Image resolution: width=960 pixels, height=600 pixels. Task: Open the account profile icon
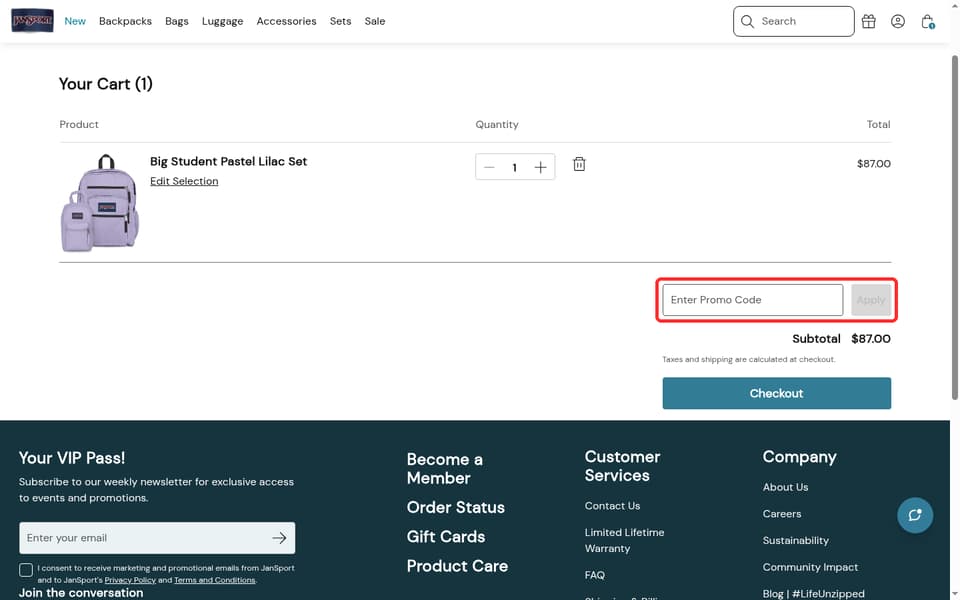pos(898,21)
